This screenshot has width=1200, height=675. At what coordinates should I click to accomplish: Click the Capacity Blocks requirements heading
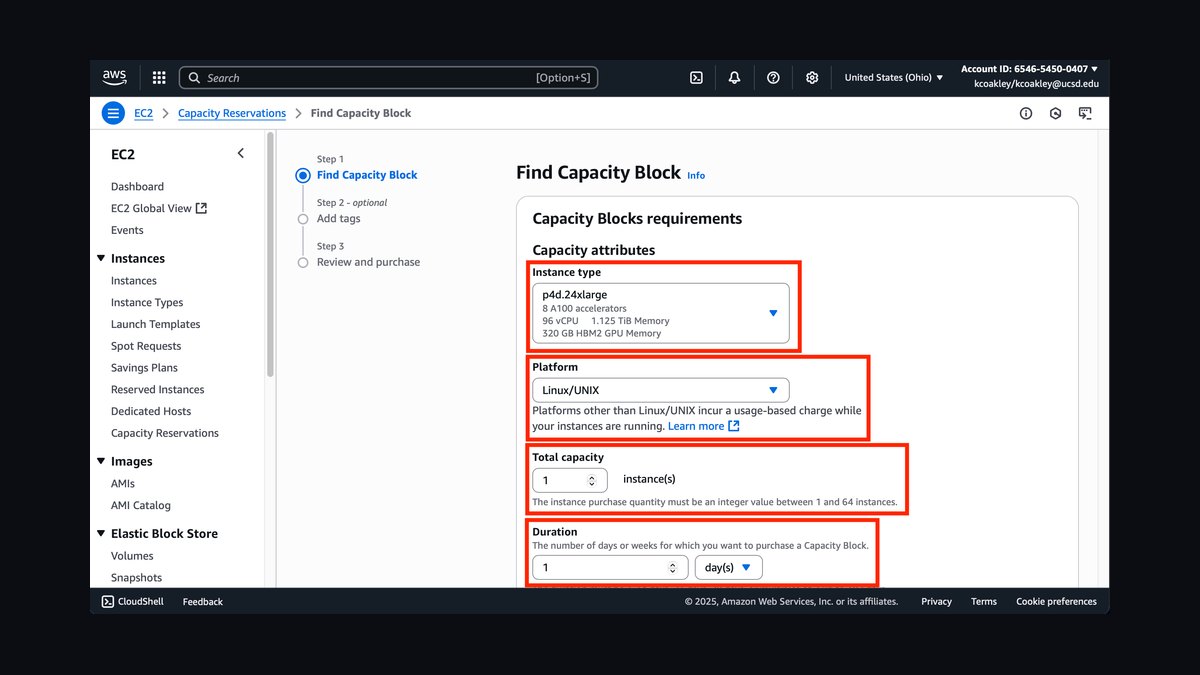tap(637, 218)
